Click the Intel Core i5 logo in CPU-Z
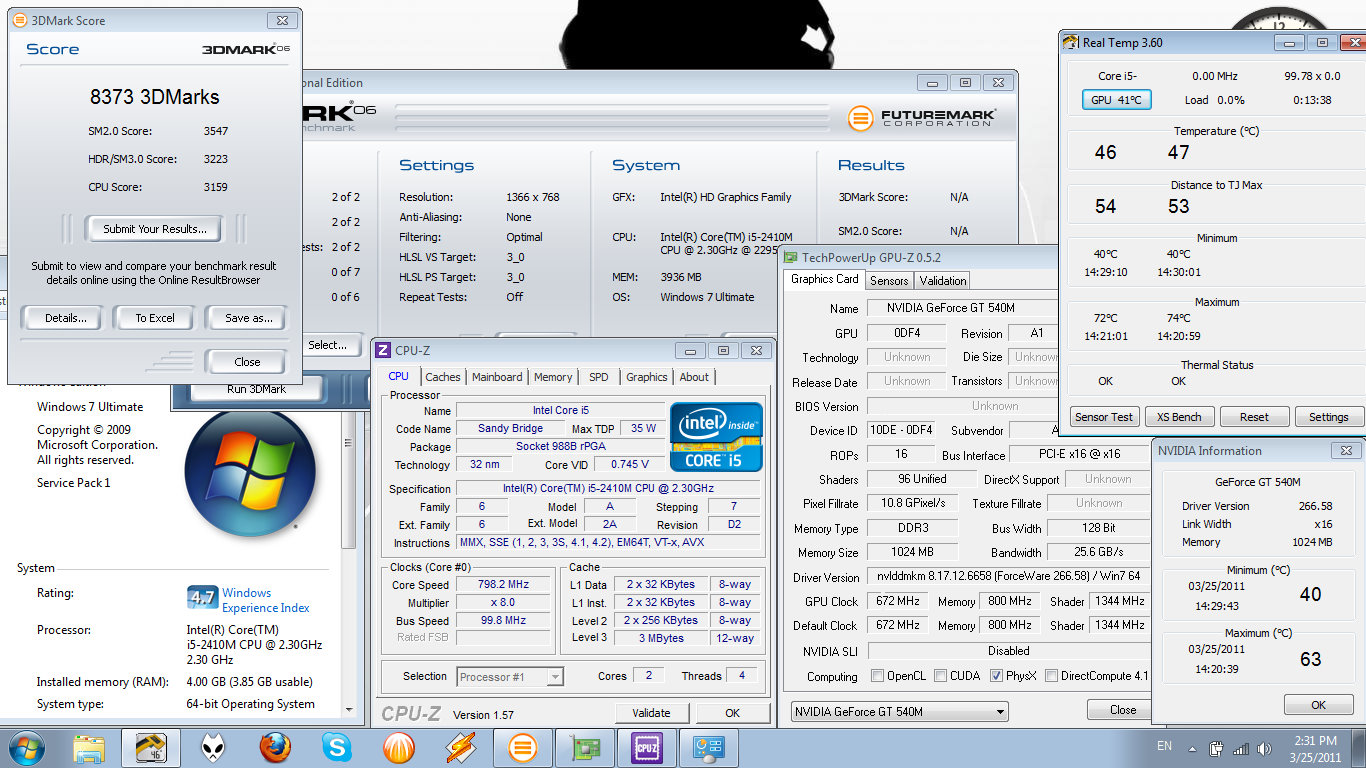Screen dimensions: 1366x768 716,437
